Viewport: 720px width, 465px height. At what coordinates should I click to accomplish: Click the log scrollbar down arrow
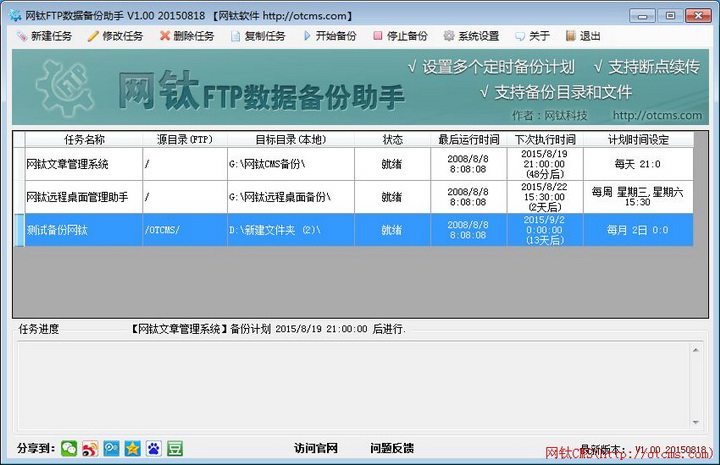[696, 422]
